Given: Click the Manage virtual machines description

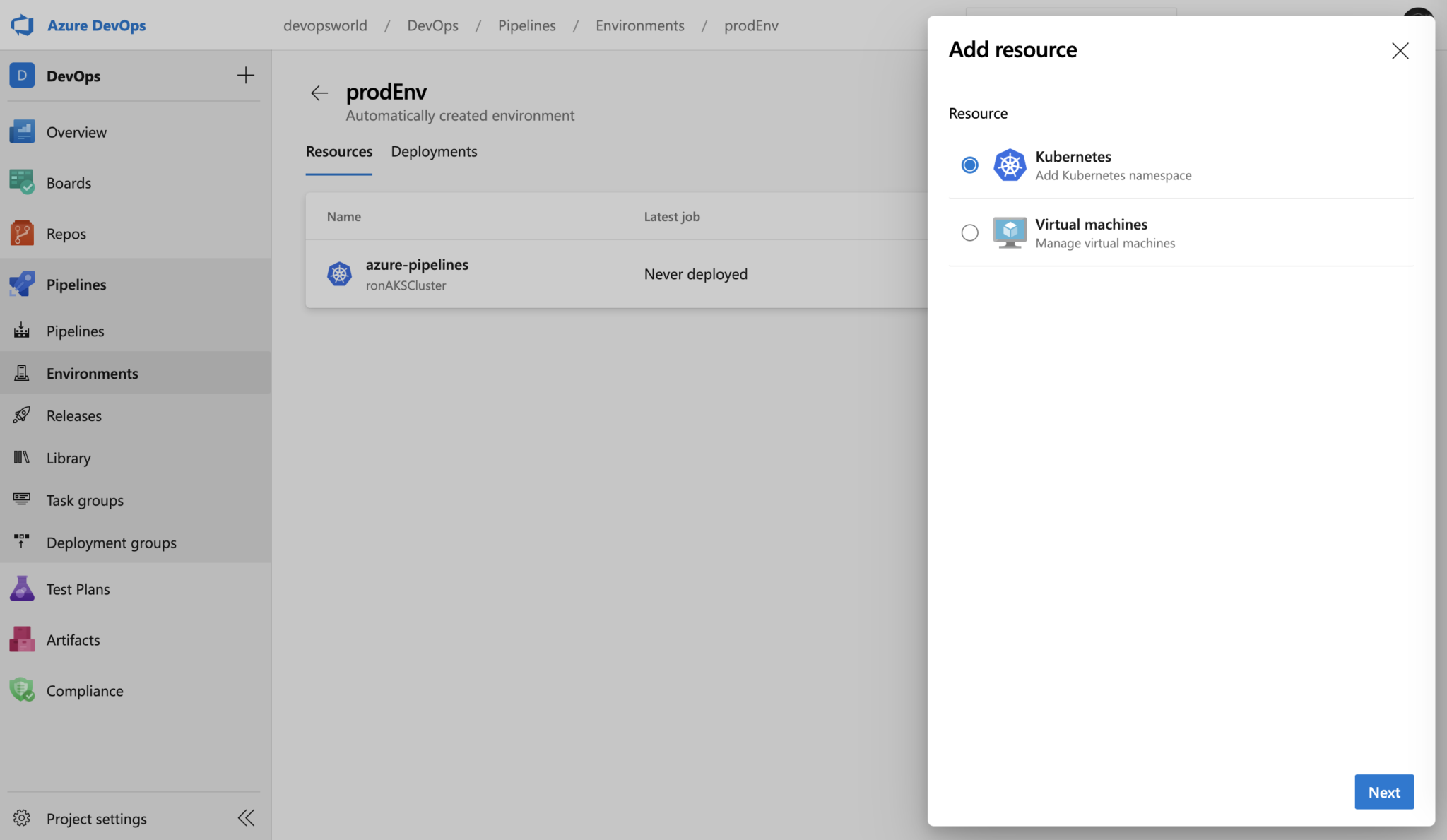Looking at the screenshot, I should click(1106, 243).
